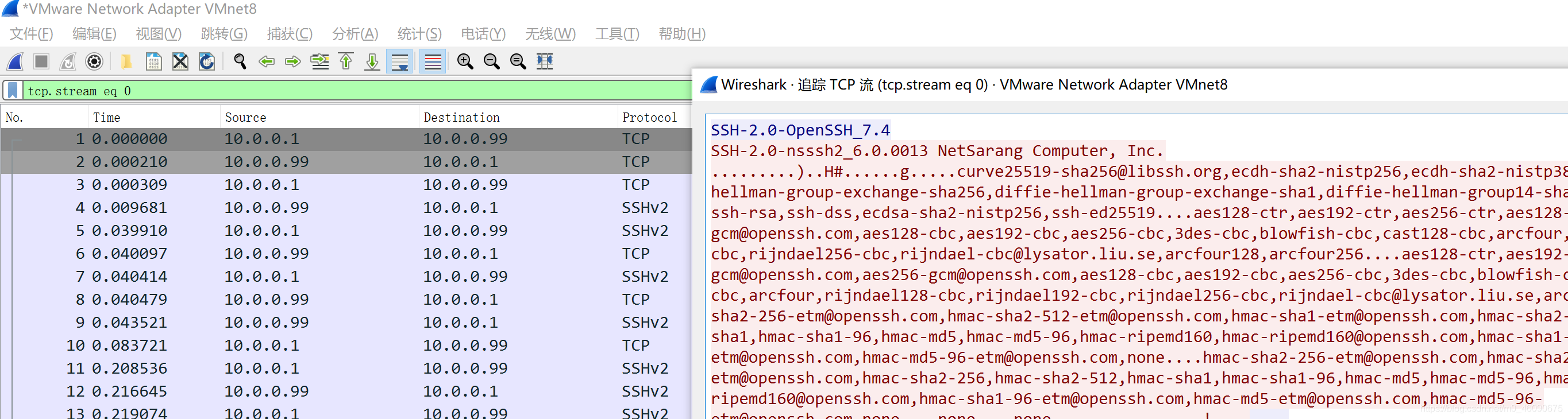
Task: Open the 捕获(C) menu
Action: (x=290, y=34)
